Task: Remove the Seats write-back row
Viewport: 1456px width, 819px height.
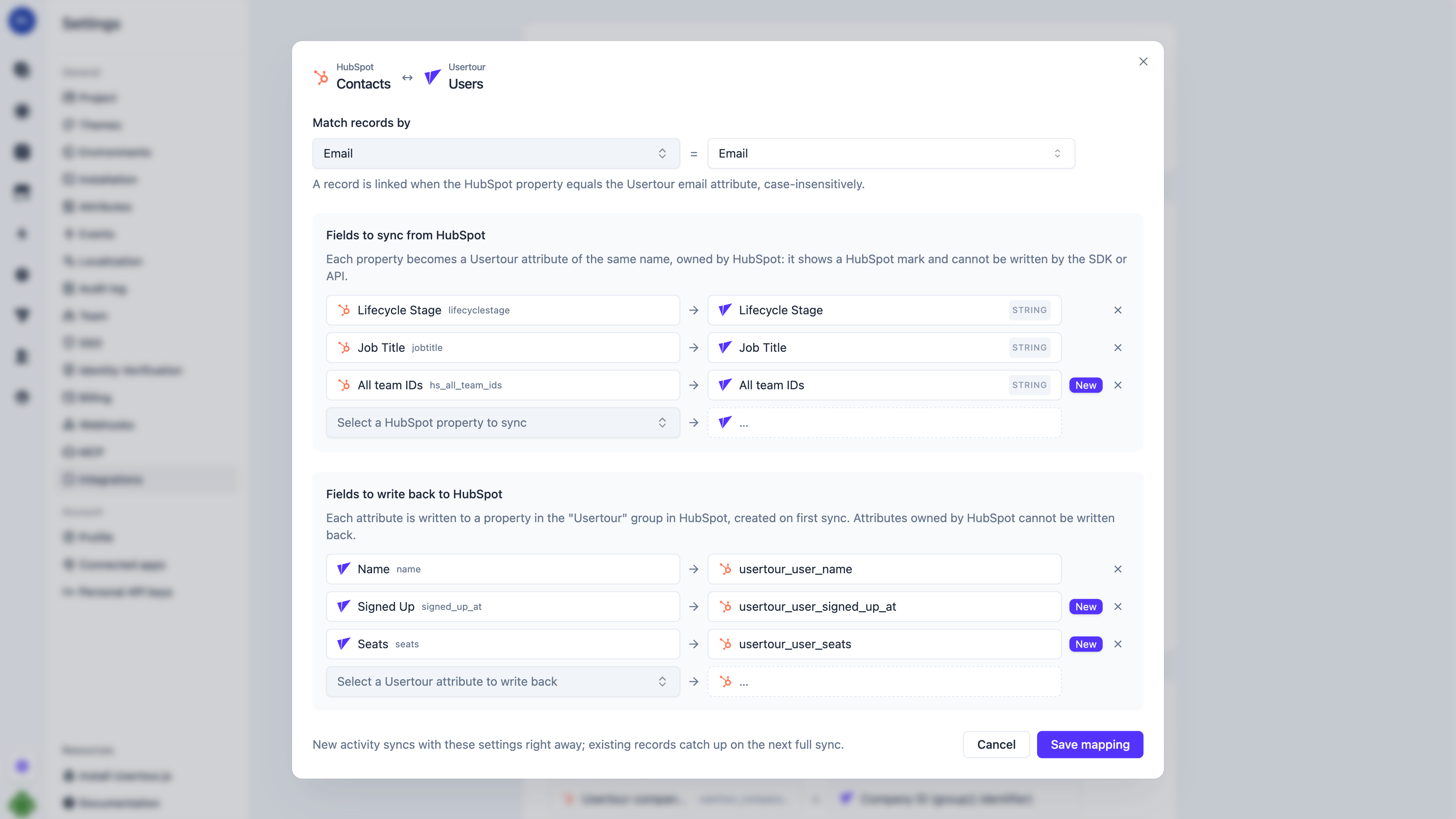Action: (x=1118, y=644)
